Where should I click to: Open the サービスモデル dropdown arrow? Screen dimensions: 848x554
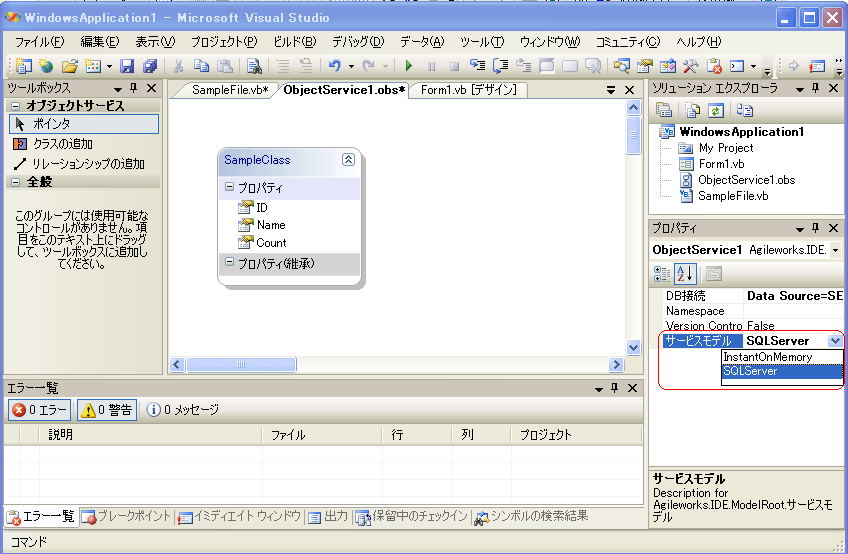pyautogui.click(x=835, y=341)
